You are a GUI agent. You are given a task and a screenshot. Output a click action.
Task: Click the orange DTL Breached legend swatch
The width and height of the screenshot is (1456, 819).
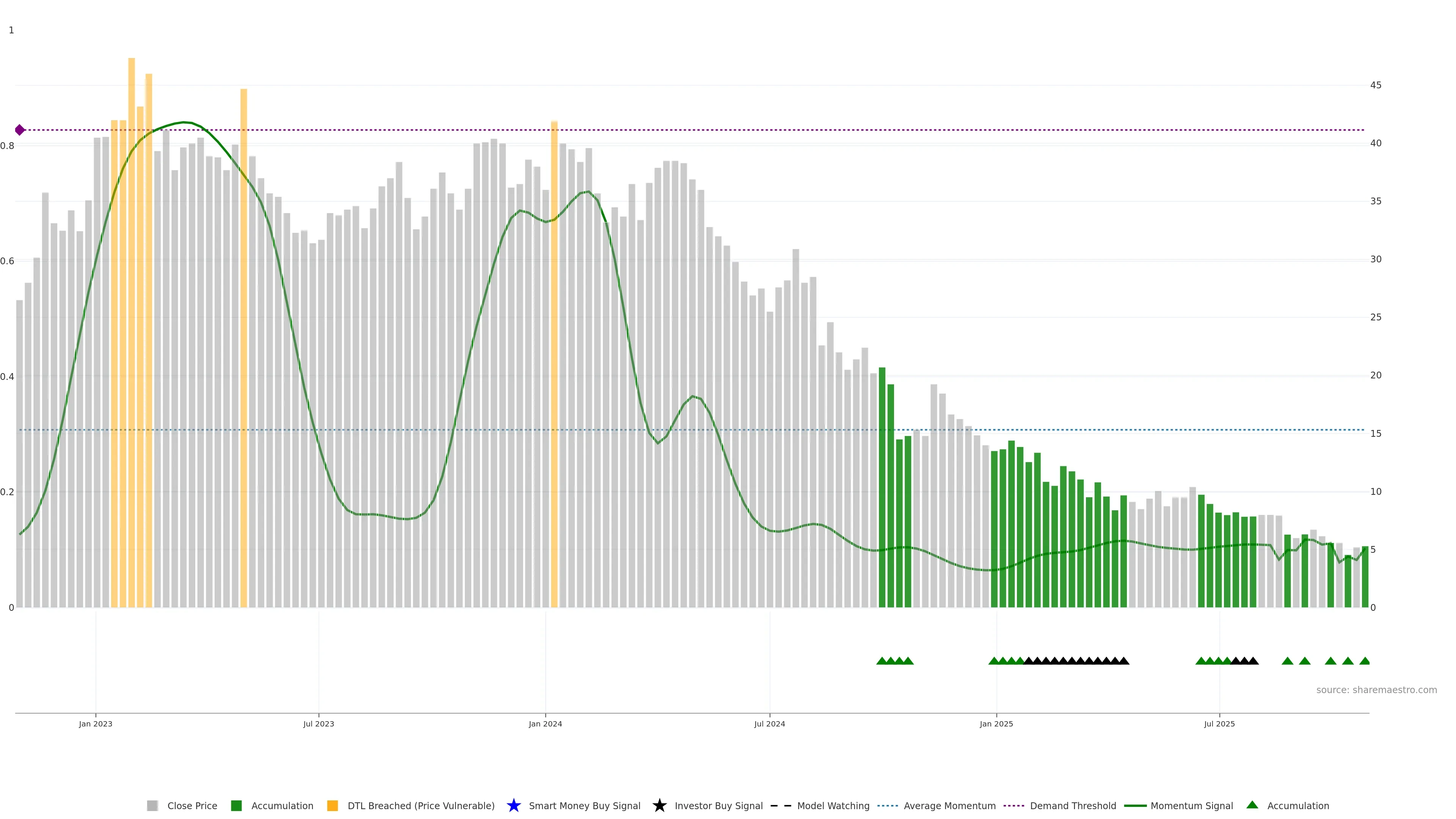coord(333,805)
